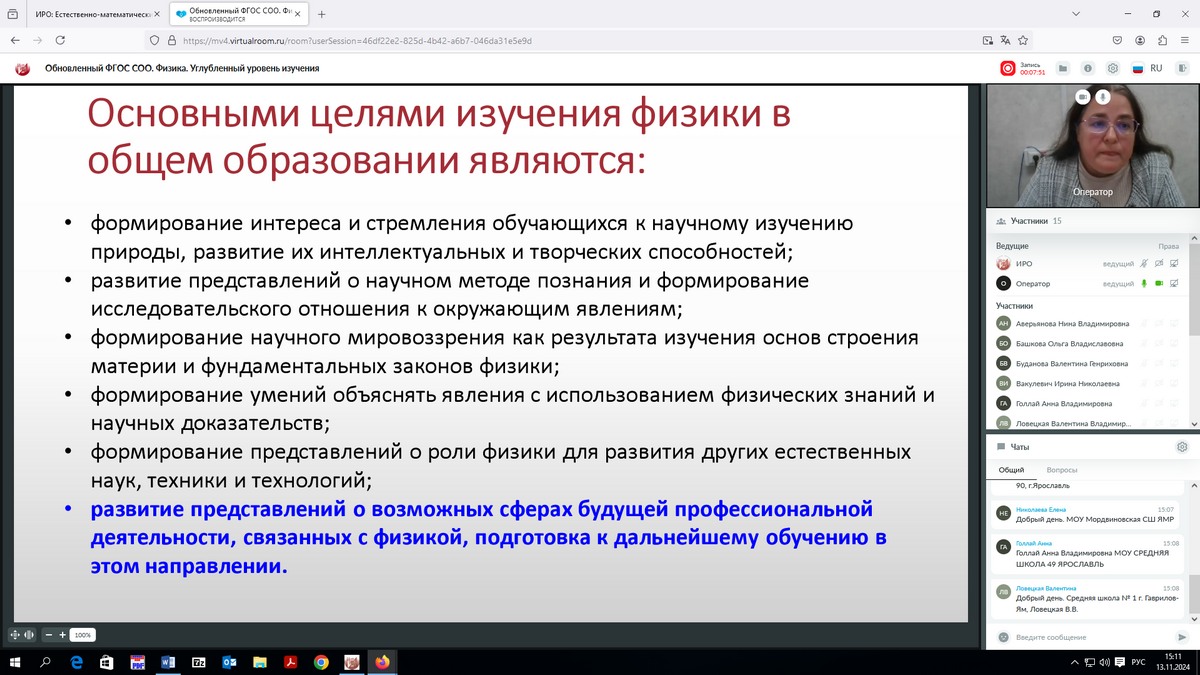
Task: Toggle screen sharing right for Оператор
Action: click(1175, 284)
